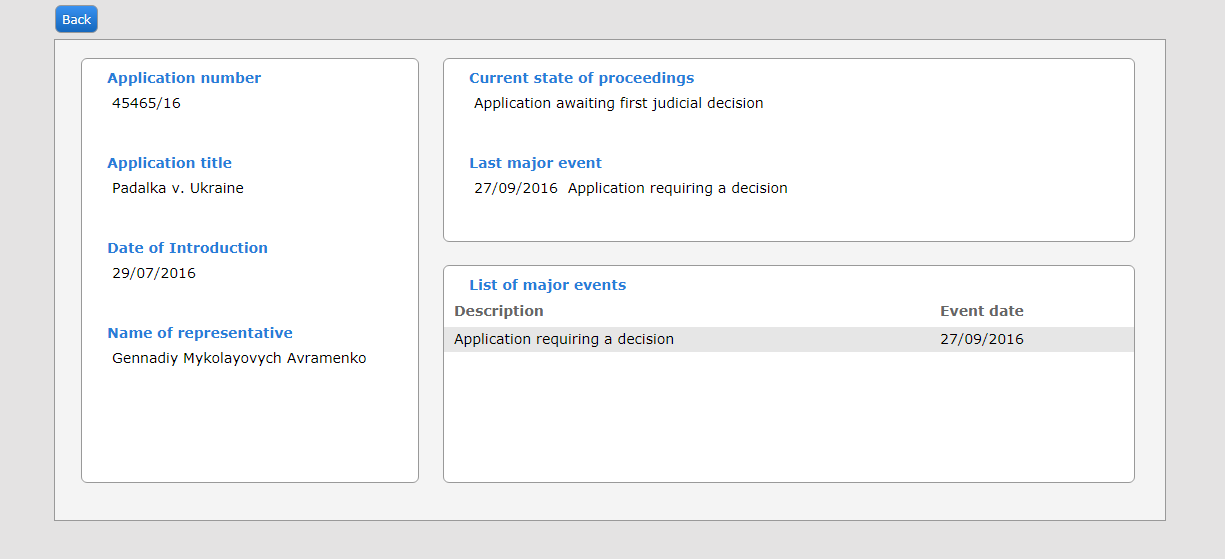Click the introduction date 29/07/2016
Image resolution: width=1225 pixels, height=559 pixels.
[154, 273]
